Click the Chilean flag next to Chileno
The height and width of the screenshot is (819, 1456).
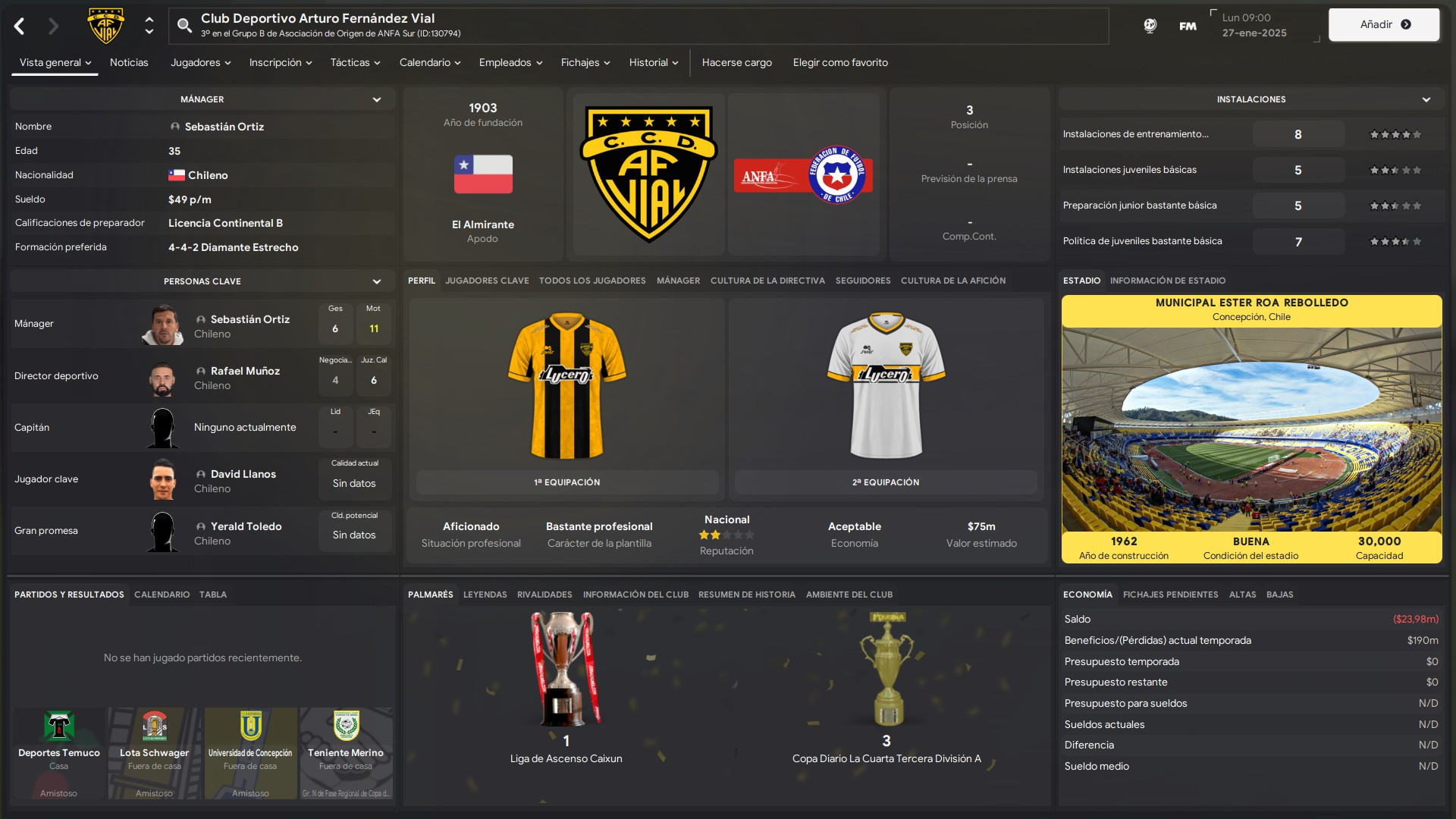pos(177,175)
